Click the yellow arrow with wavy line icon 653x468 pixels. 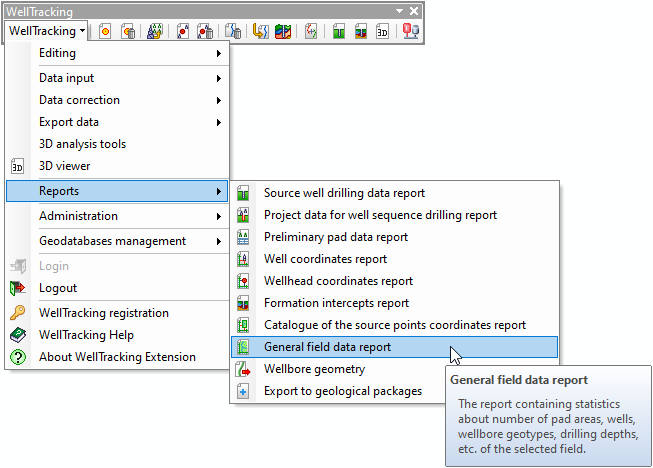coord(260,31)
